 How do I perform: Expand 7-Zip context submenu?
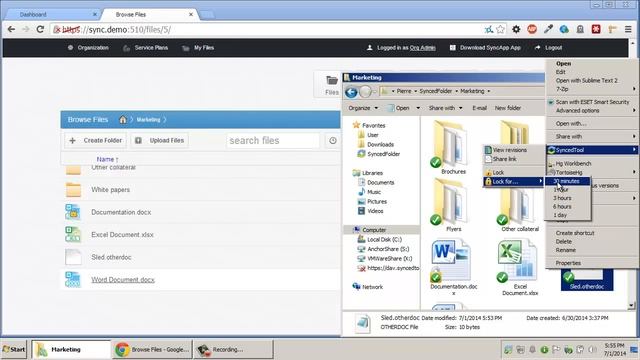tap(592, 89)
